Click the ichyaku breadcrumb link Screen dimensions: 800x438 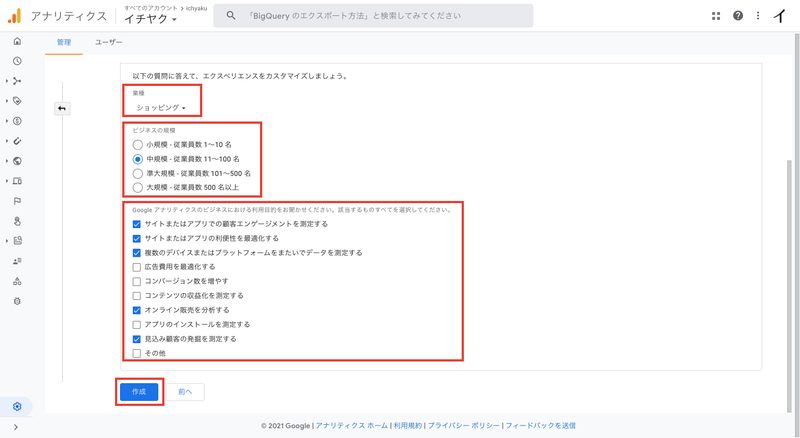196,8
